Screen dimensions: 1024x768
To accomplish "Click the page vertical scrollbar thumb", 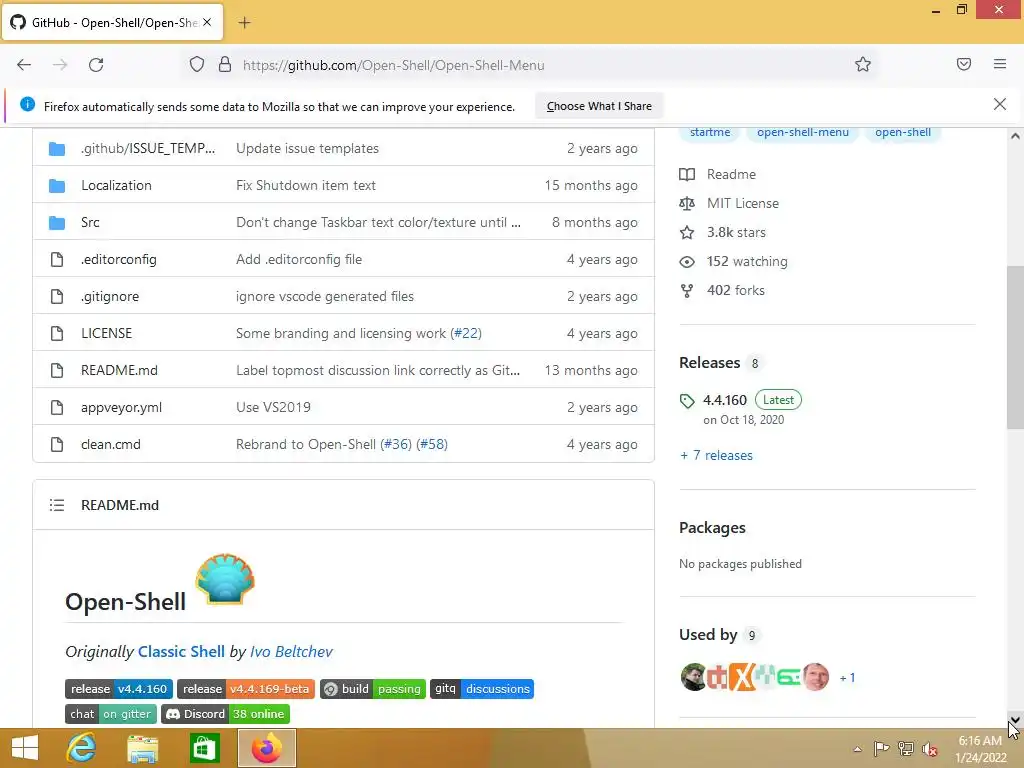I will tap(1014, 347).
